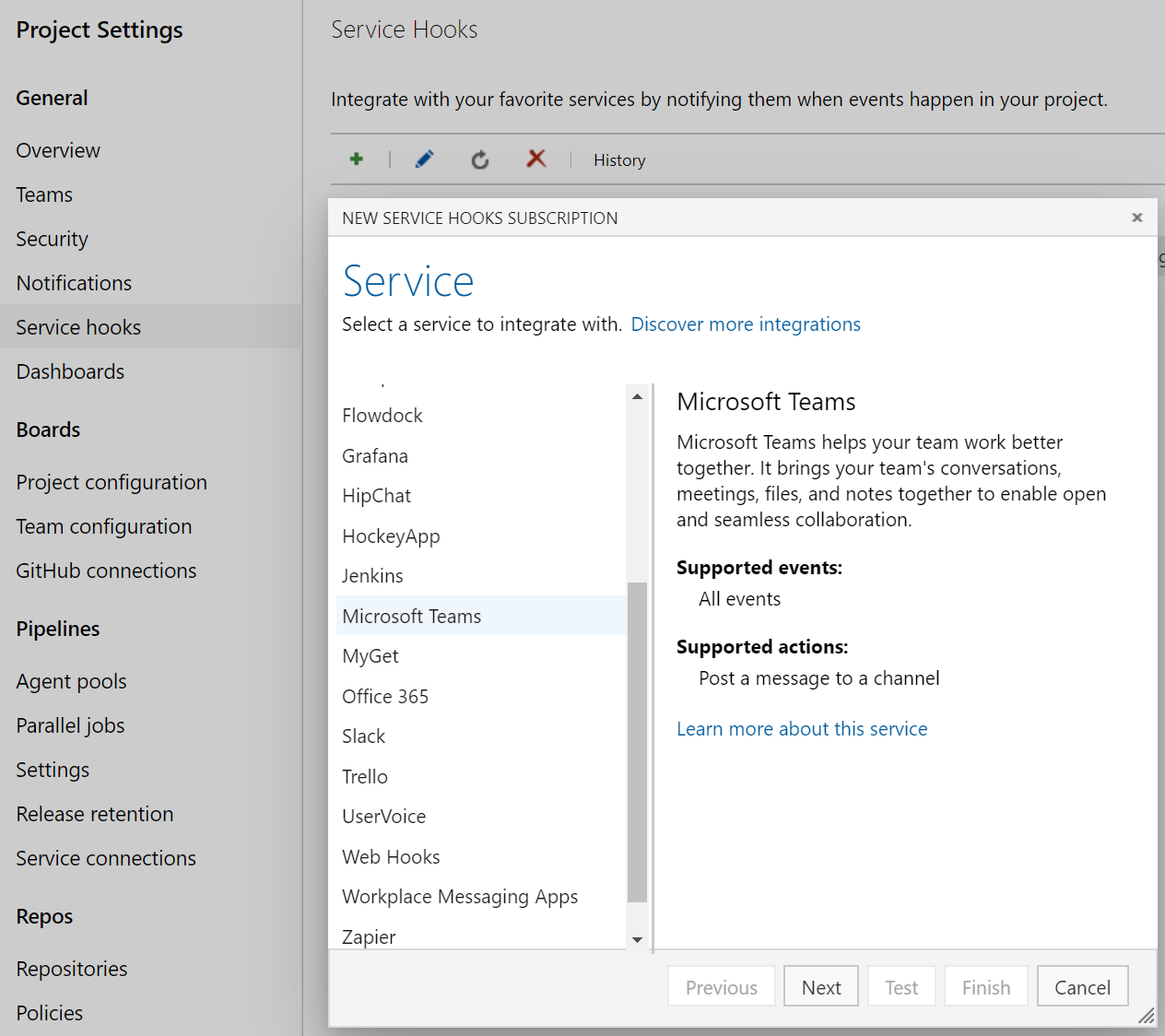This screenshot has width=1165, height=1036.
Task: Proceed with the Next button
Action: (820, 985)
